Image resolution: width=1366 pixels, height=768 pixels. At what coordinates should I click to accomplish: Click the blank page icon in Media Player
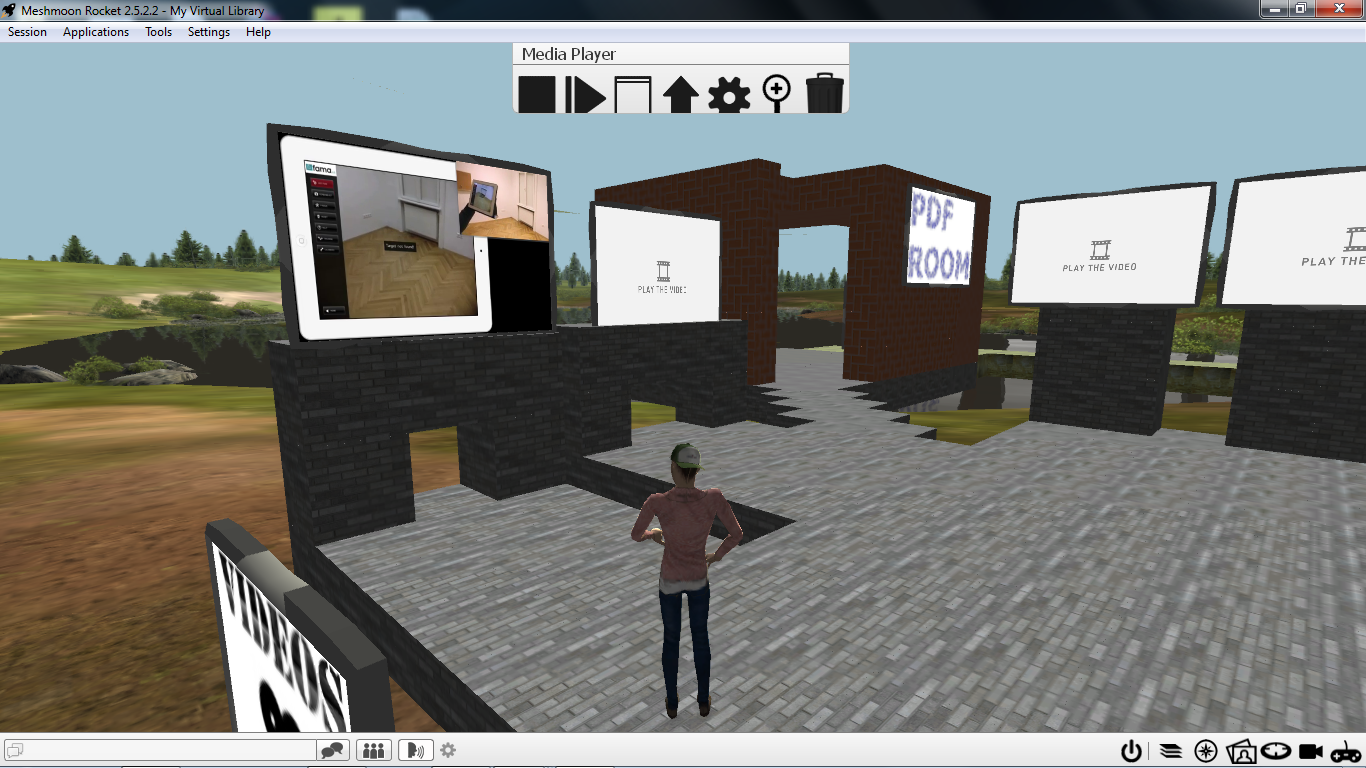[x=632, y=94]
